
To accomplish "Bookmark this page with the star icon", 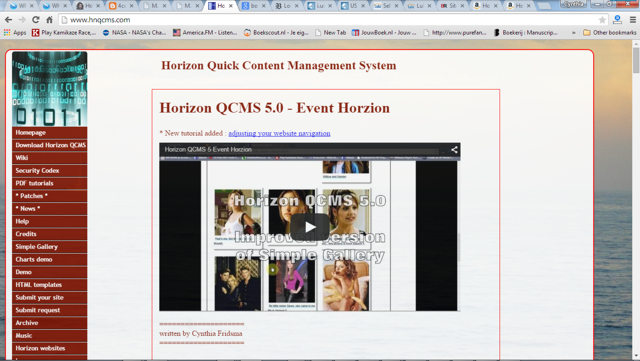I will 602,20.
